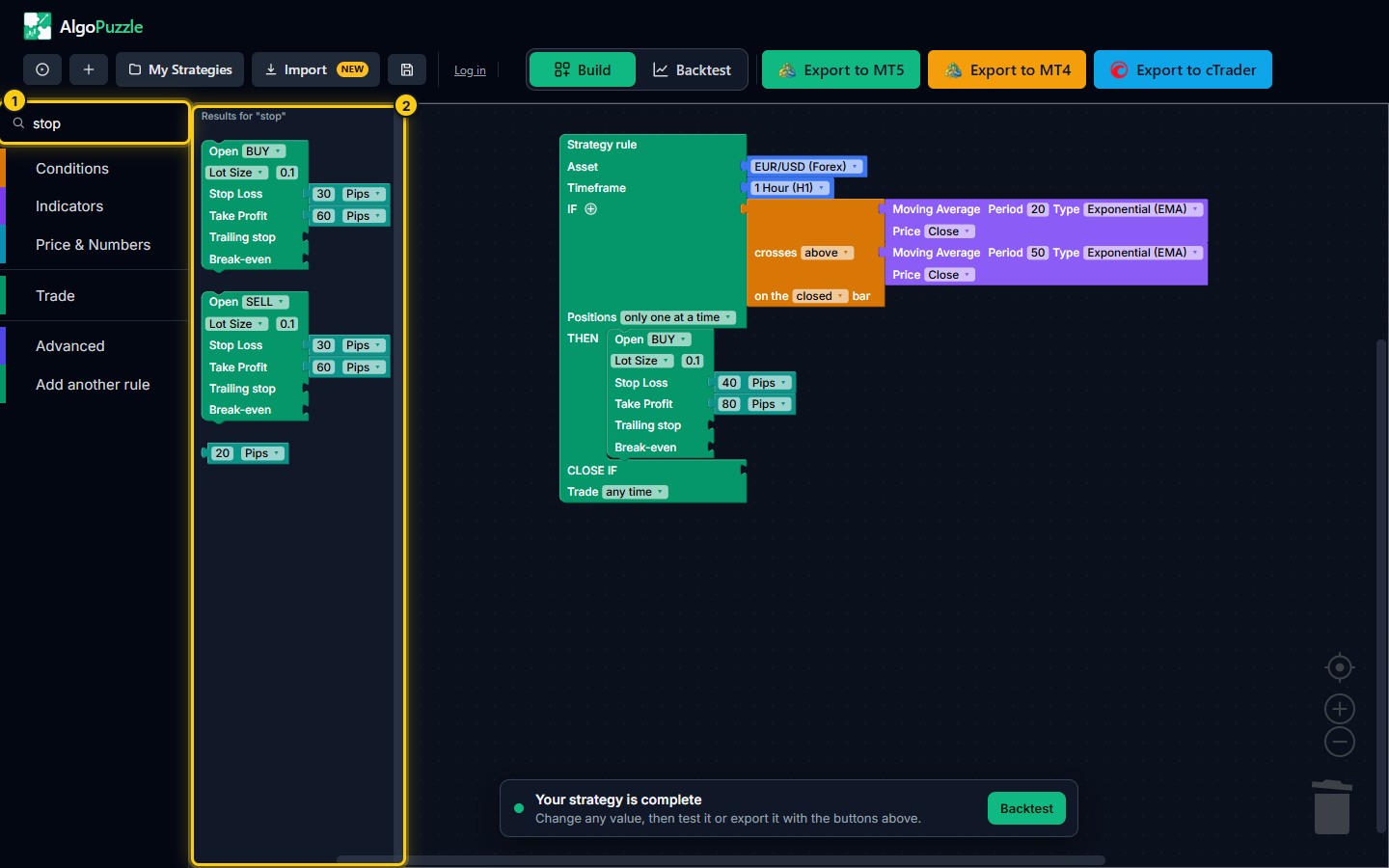Open the Positions 'only one at a time' dropdown
This screenshot has height=868, width=1389.
[678, 317]
